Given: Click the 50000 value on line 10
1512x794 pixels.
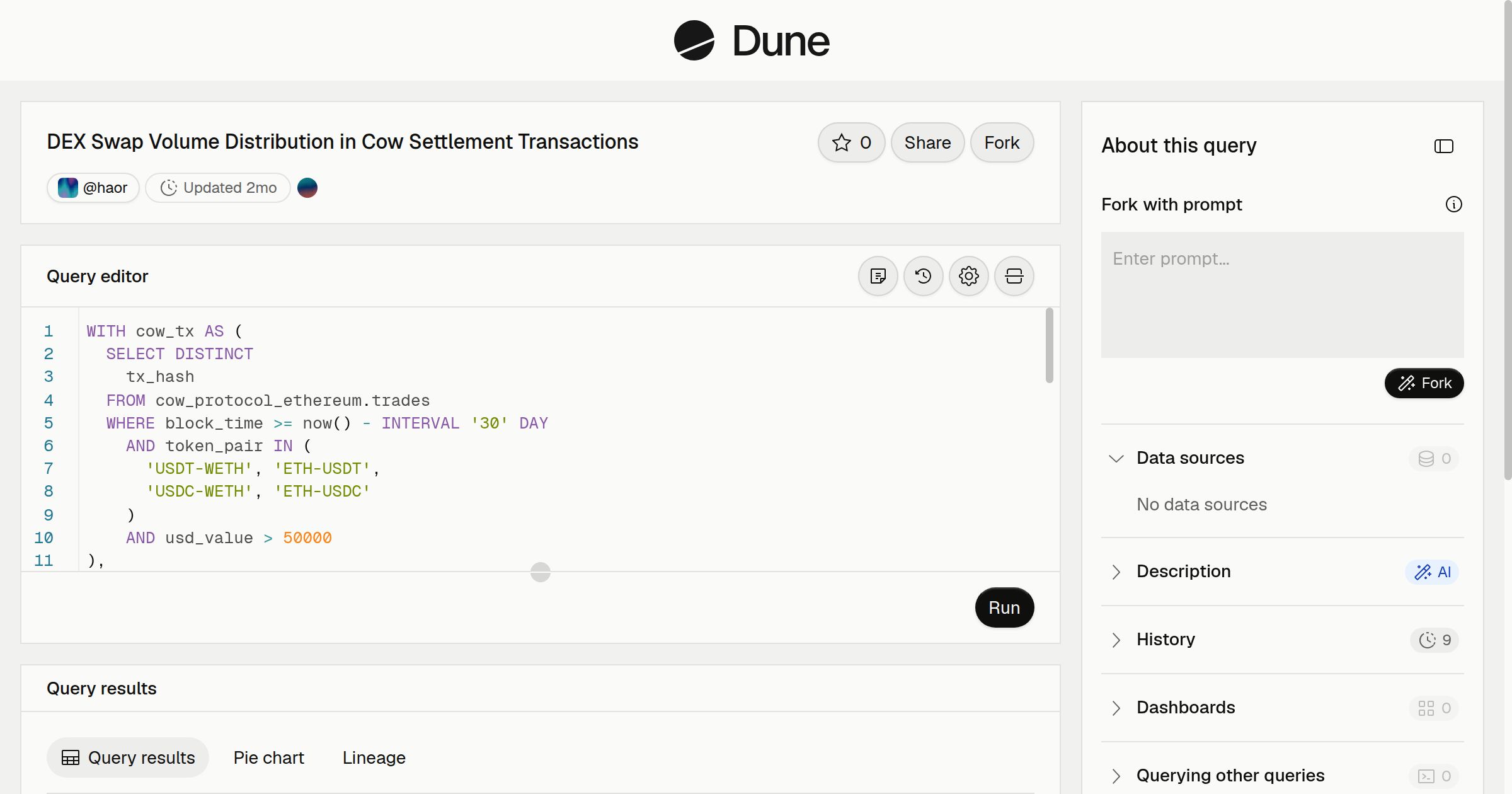Looking at the screenshot, I should tap(307, 538).
